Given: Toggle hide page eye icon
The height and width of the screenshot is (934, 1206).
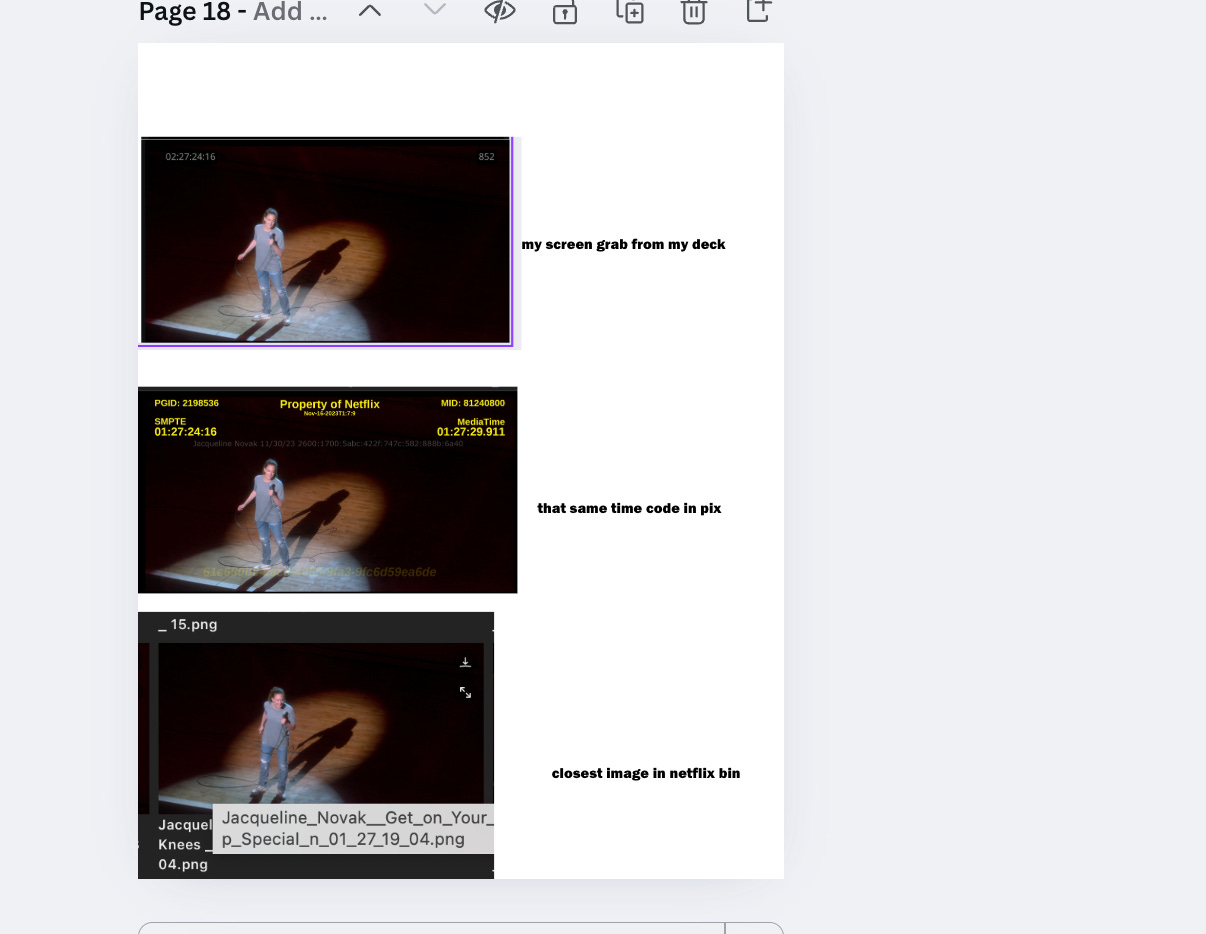Looking at the screenshot, I should (x=500, y=10).
